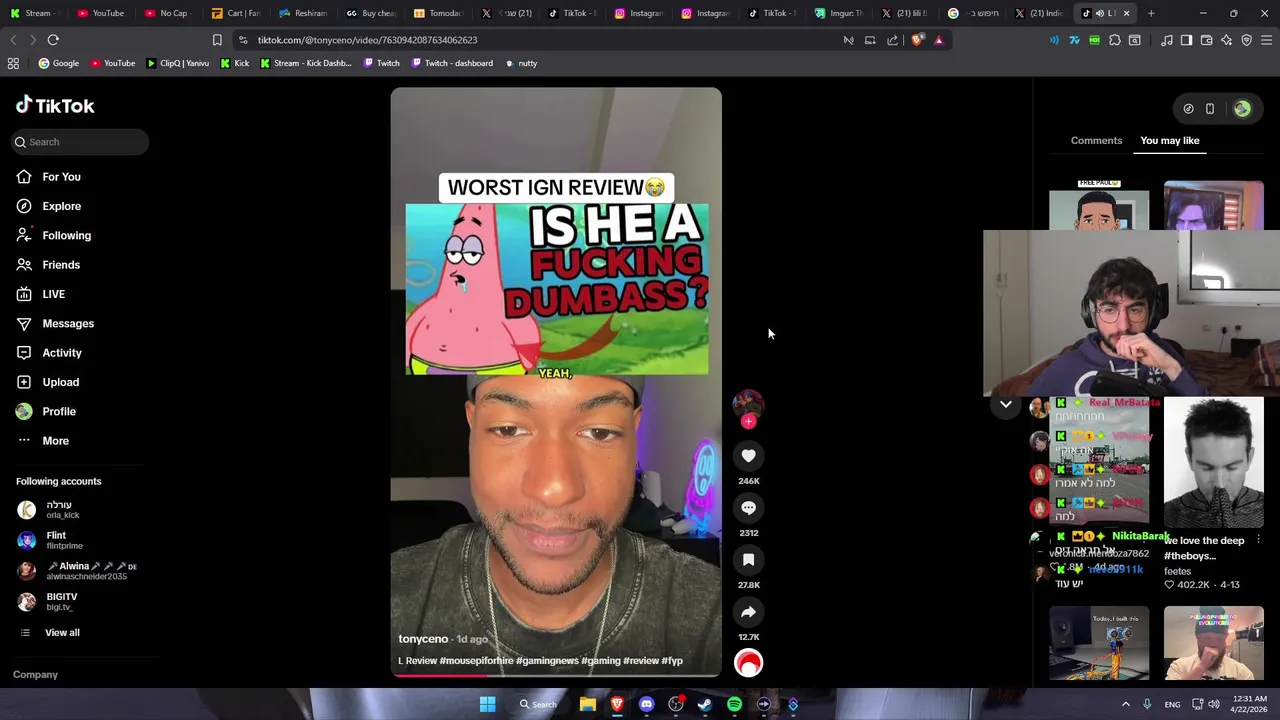The image size is (1280, 720).
Task: Follow tonyceno with the red plus badge
Action: pos(748,421)
